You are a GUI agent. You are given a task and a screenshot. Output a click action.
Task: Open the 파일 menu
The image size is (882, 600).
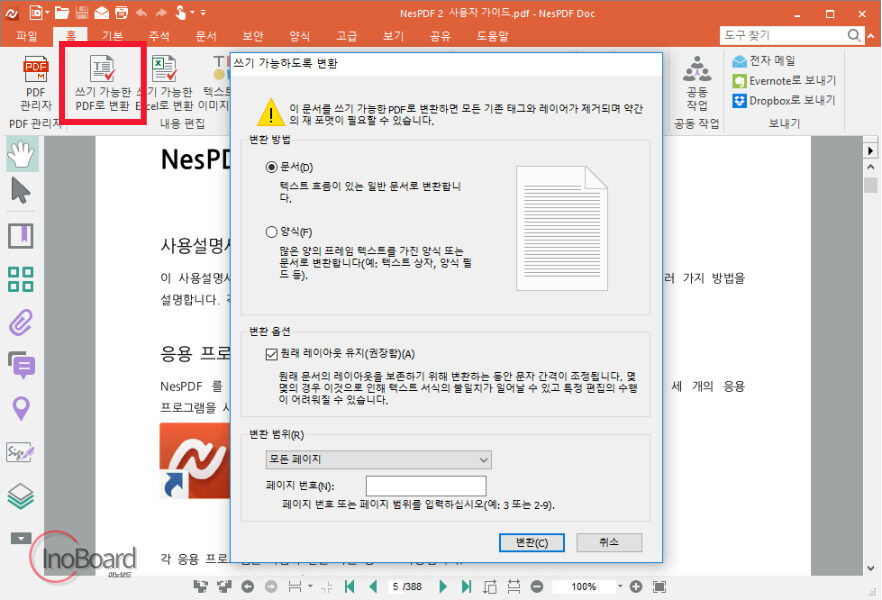tap(26, 36)
